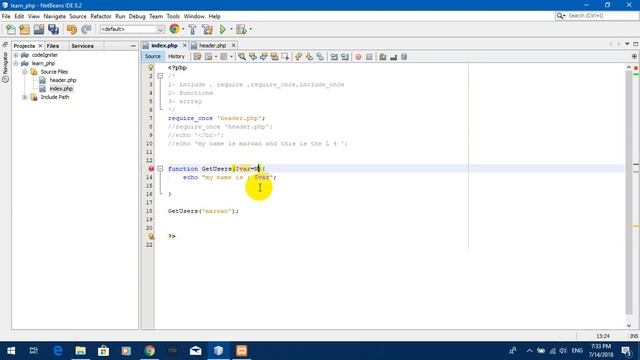The image size is (640, 360).
Task: Open the Run Project dropdown arrow
Action: [231, 29]
